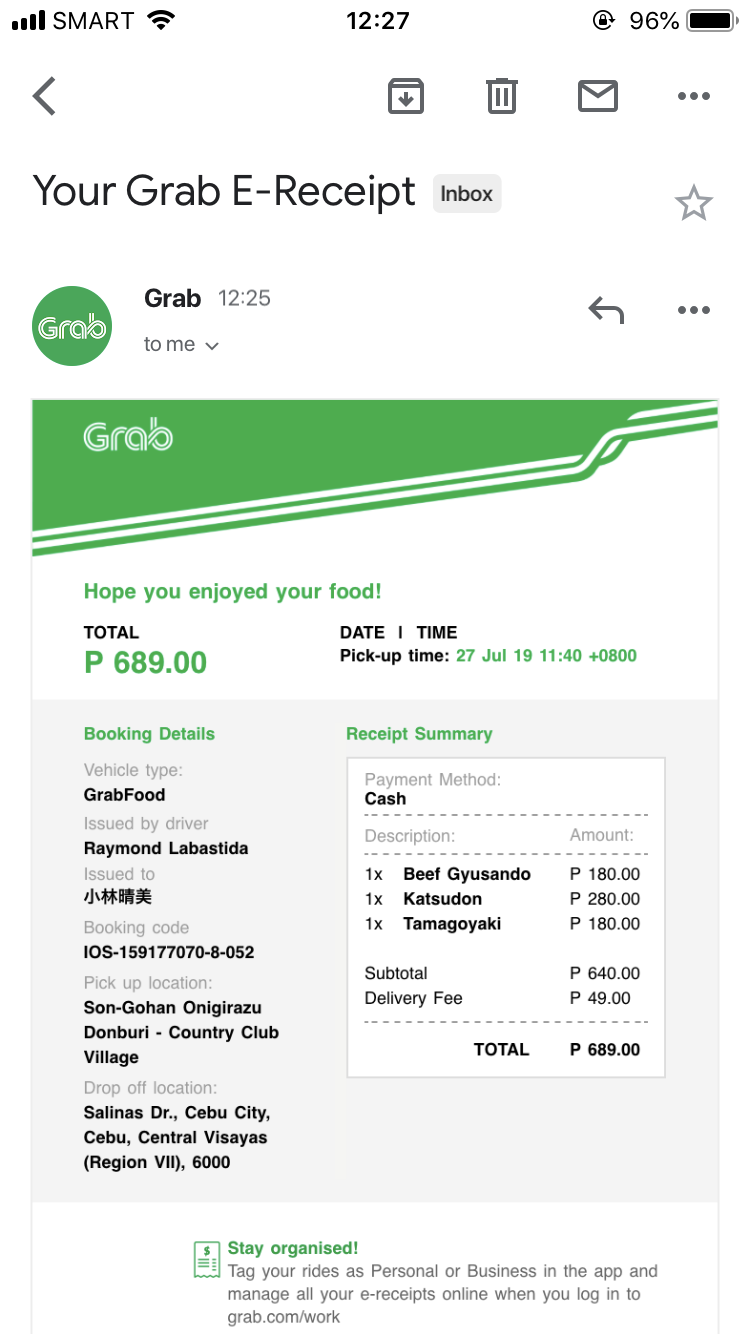Tap the P 689.00 total amount
Image resolution: width=750 pixels, height=1334 pixels.
click(x=146, y=662)
